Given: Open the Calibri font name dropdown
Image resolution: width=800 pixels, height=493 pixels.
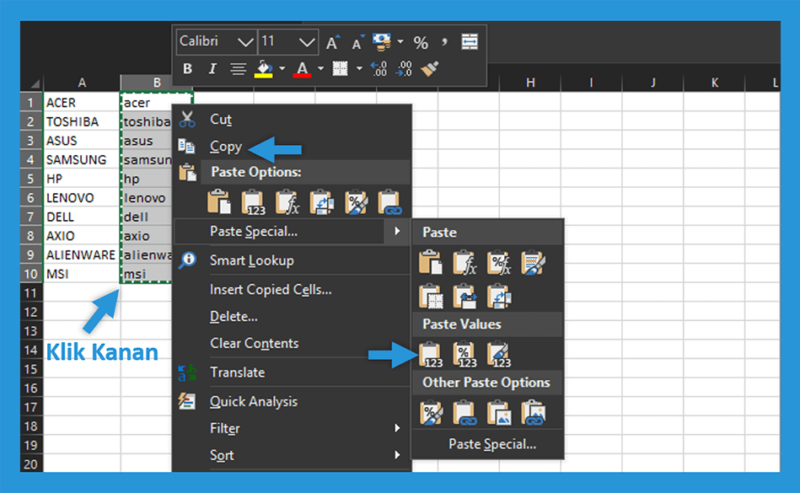Looking at the screenshot, I should tap(245, 42).
